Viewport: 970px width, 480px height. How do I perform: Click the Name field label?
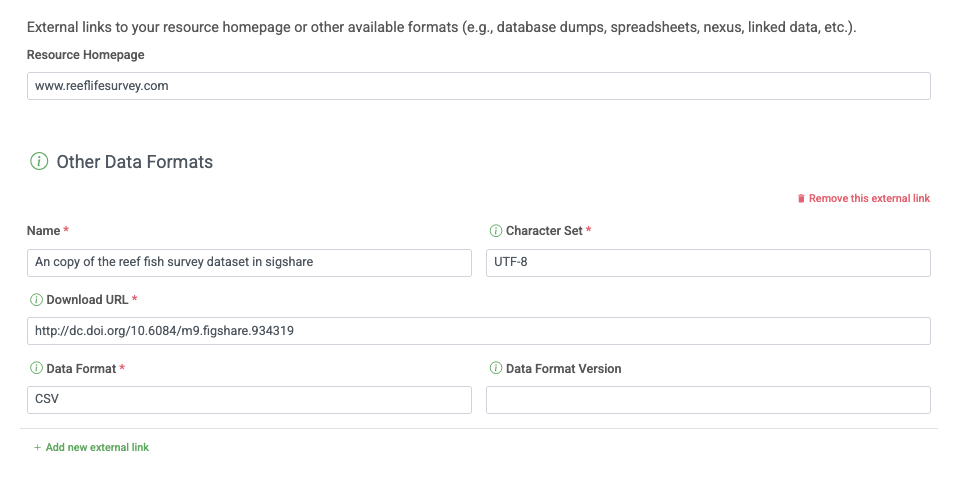(x=43, y=231)
